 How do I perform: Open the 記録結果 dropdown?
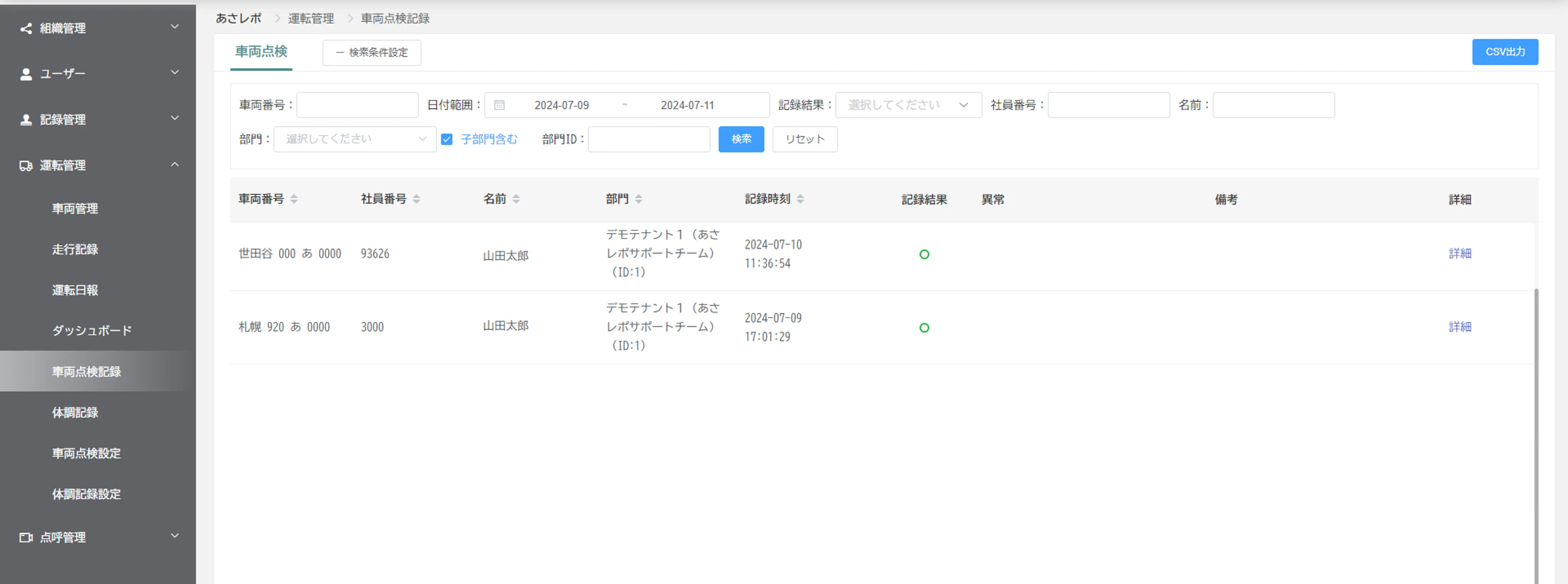(908, 105)
